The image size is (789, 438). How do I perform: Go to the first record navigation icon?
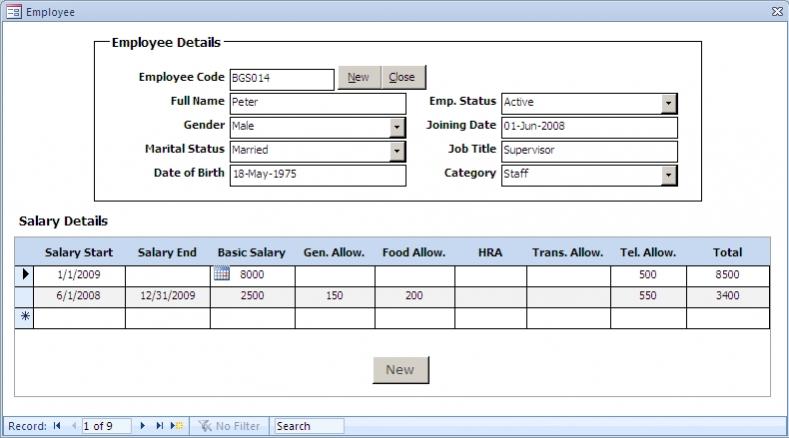pos(57,426)
